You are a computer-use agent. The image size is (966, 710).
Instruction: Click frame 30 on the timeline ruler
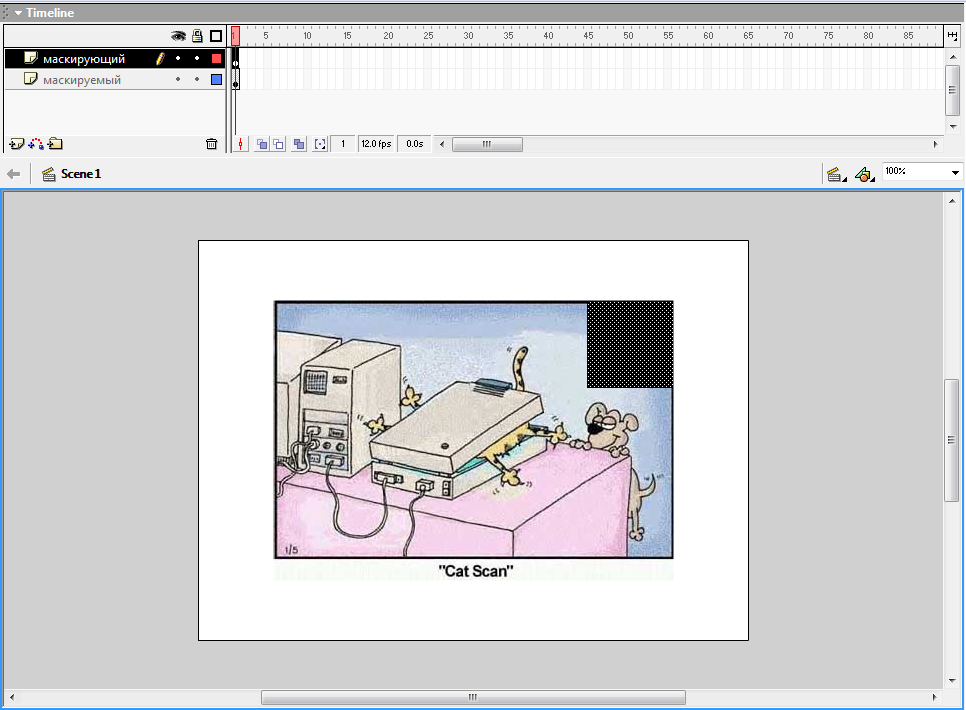click(x=468, y=36)
